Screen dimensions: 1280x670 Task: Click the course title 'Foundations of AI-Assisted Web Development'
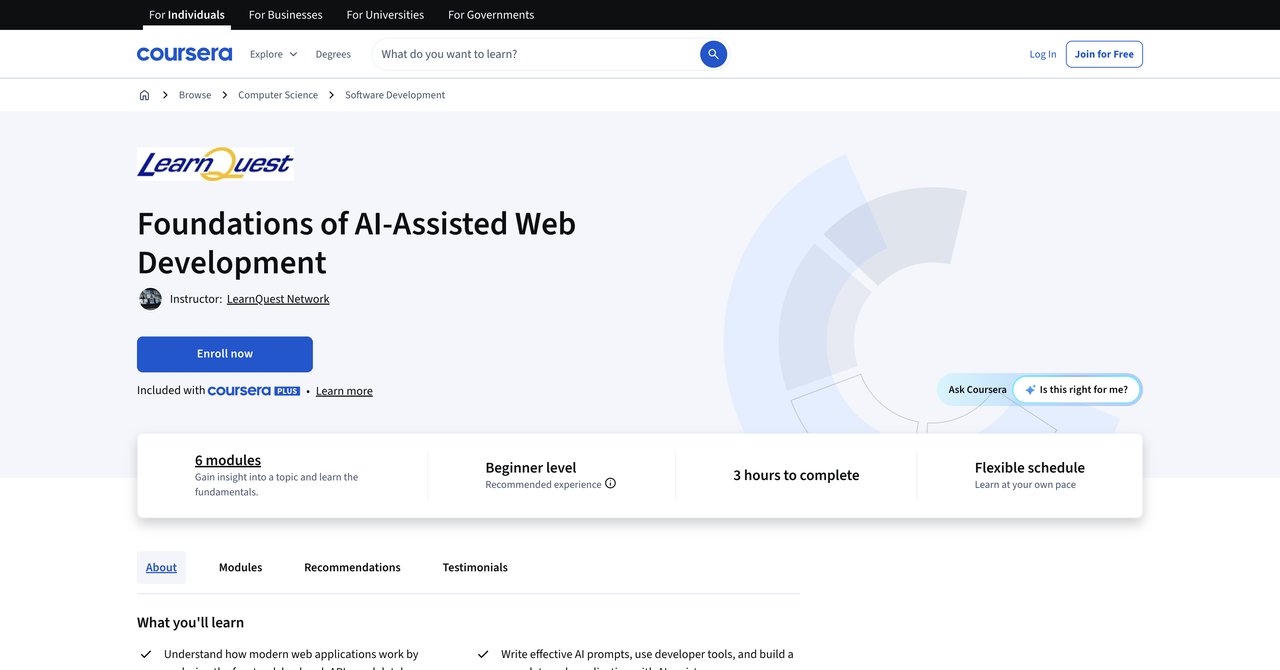coord(356,242)
